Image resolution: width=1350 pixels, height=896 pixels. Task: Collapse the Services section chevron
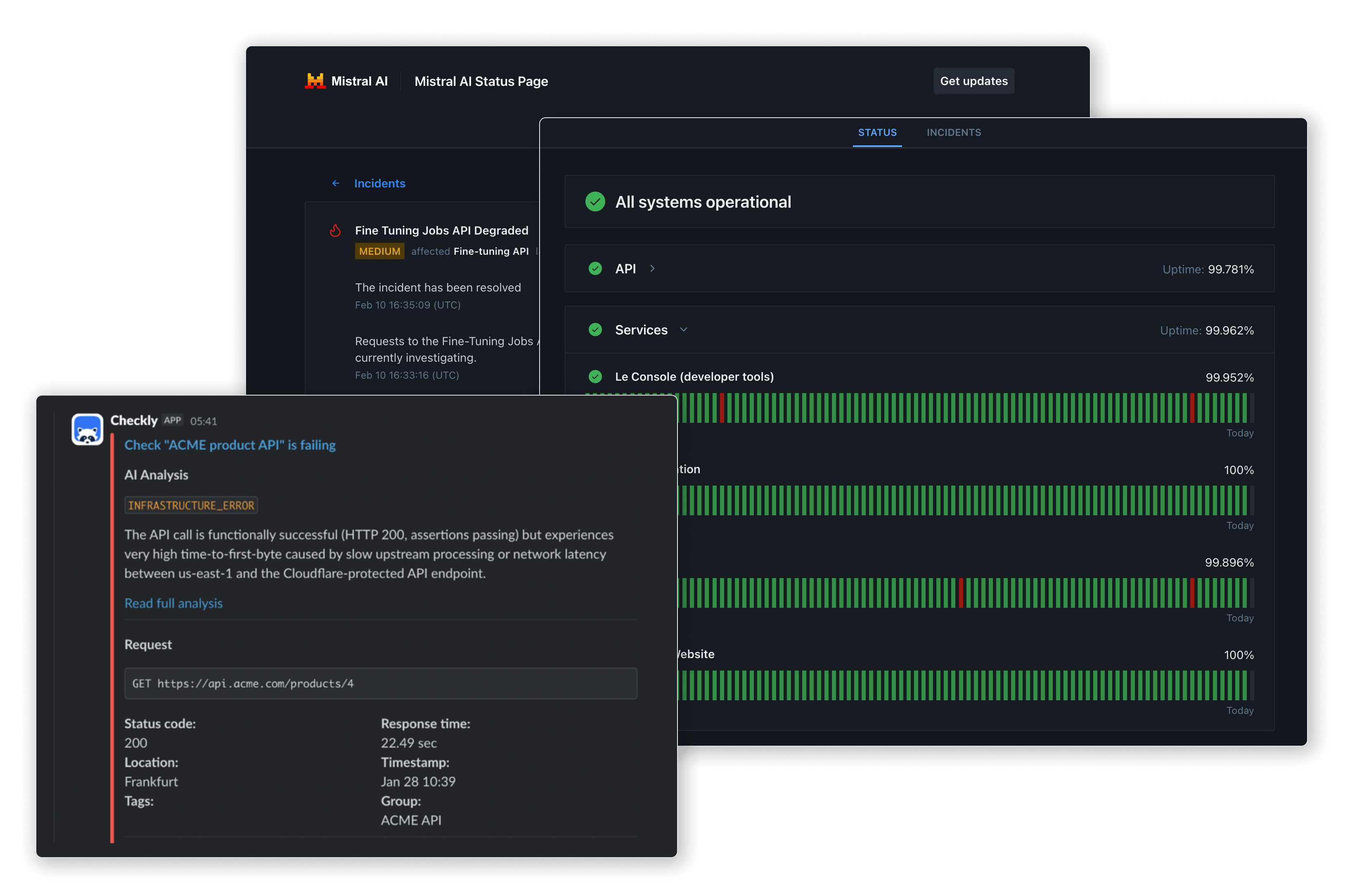pos(683,330)
